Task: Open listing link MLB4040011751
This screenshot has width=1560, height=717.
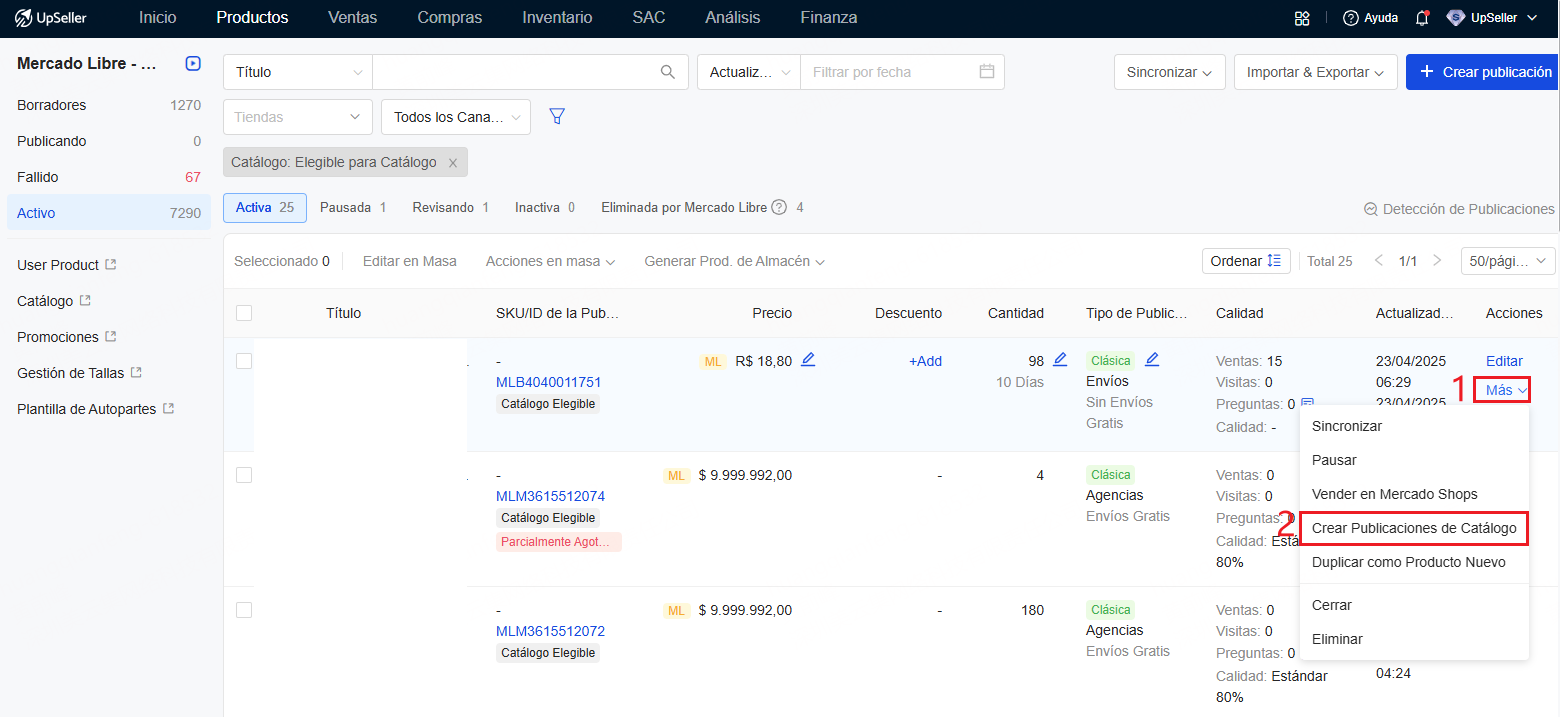Action: 549,382
